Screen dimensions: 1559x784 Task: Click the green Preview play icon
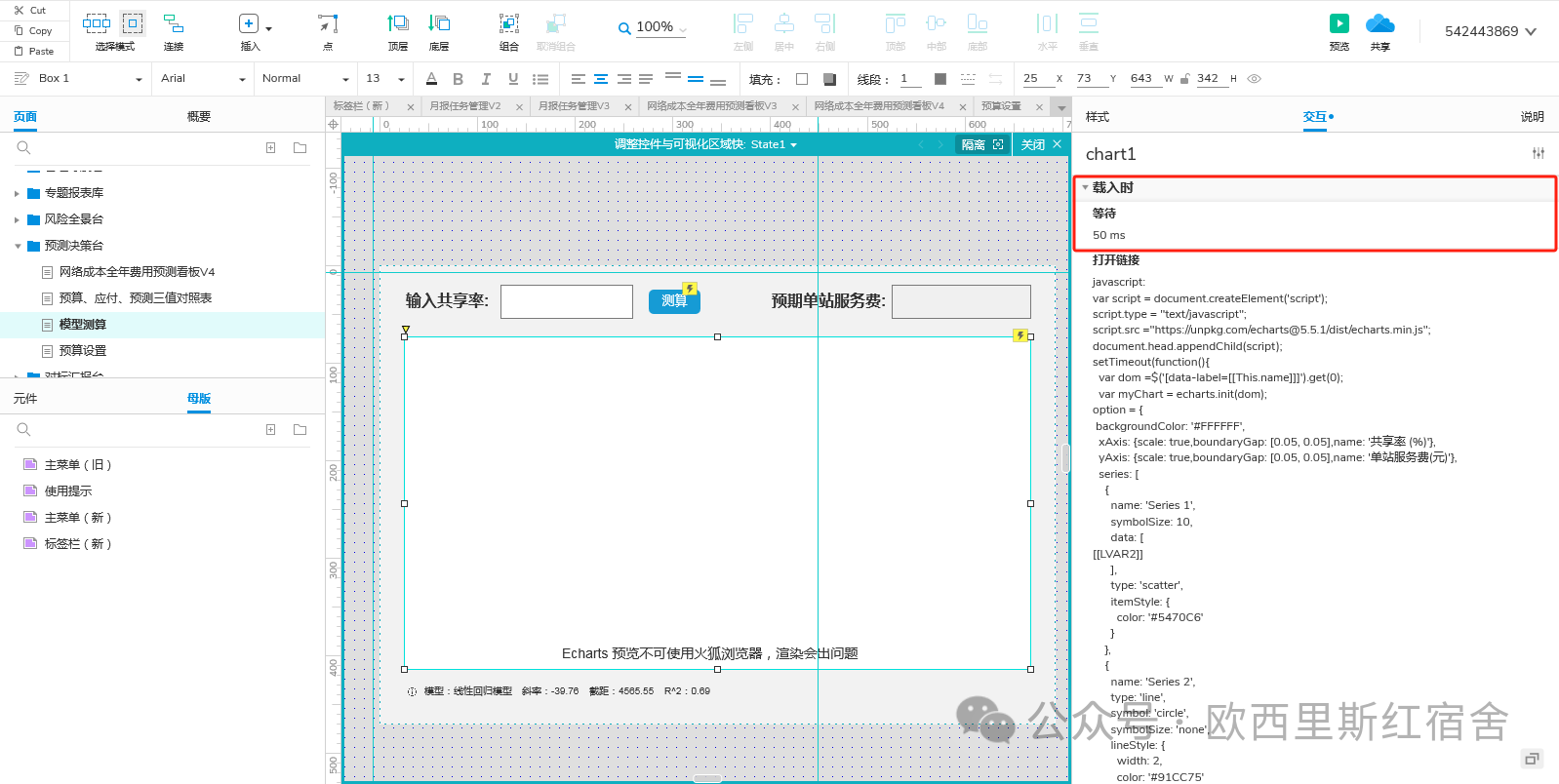(x=1339, y=23)
